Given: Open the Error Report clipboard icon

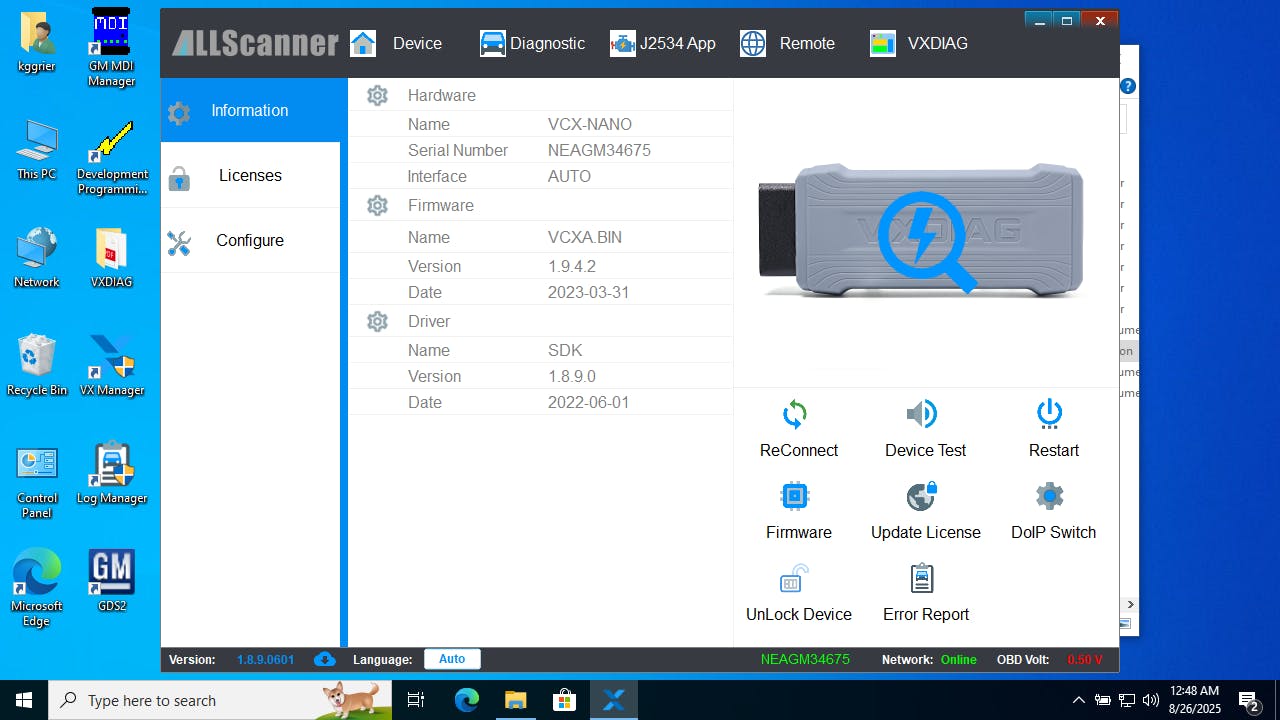Looking at the screenshot, I should [922, 578].
